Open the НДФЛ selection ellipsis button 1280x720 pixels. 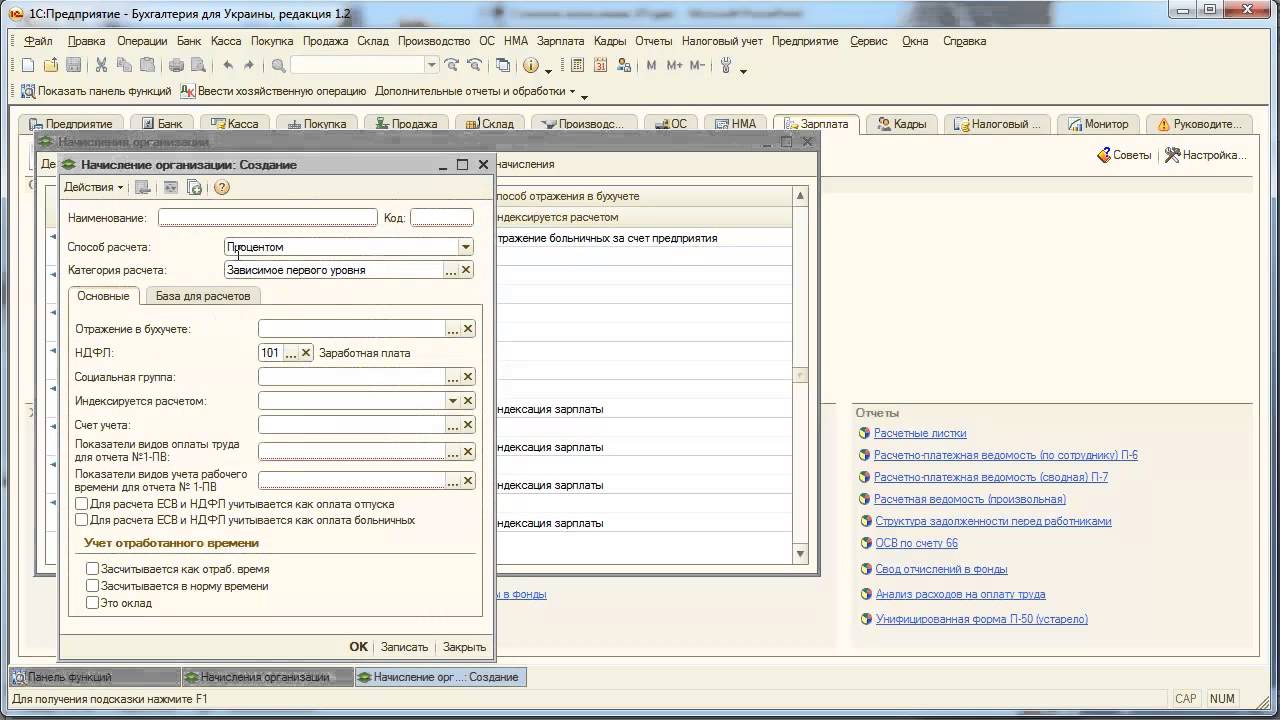pyautogui.click(x=291, y=353)
